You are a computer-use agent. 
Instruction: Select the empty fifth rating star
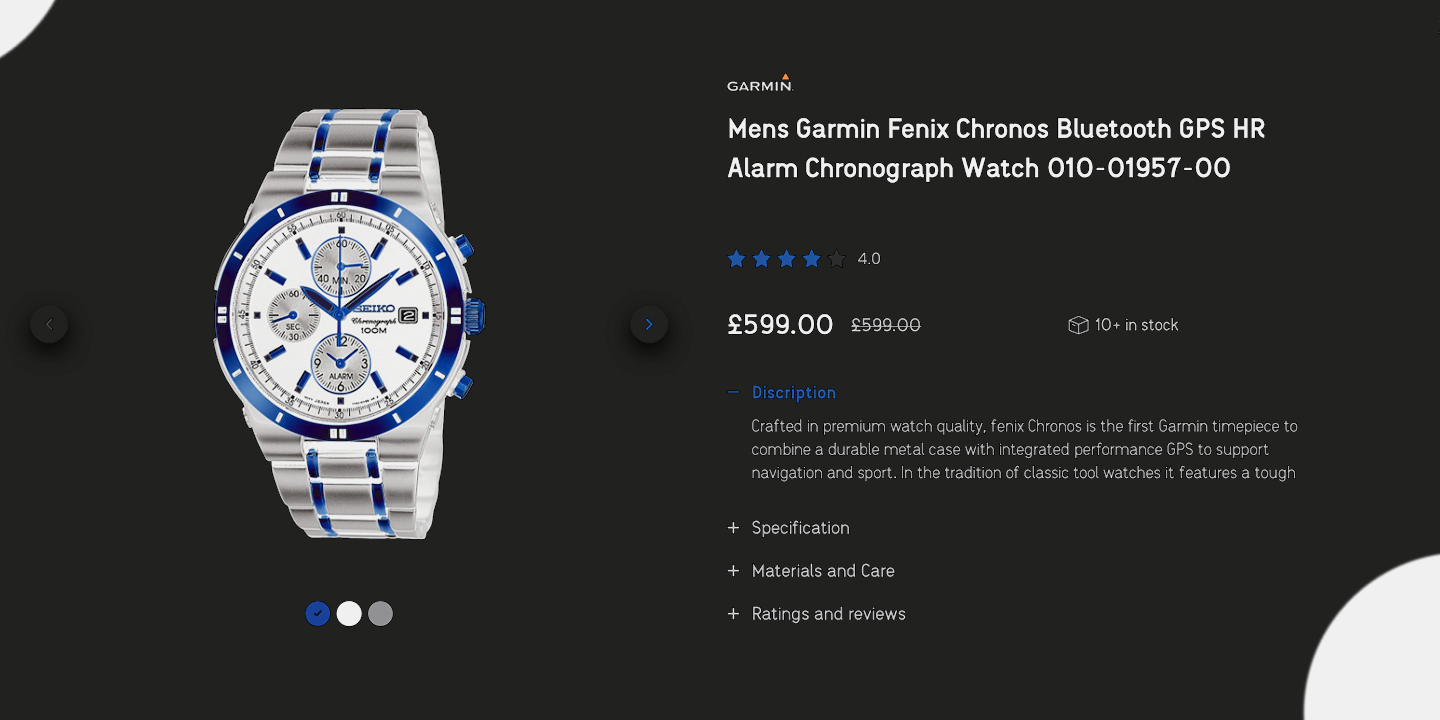click(837, 259)
